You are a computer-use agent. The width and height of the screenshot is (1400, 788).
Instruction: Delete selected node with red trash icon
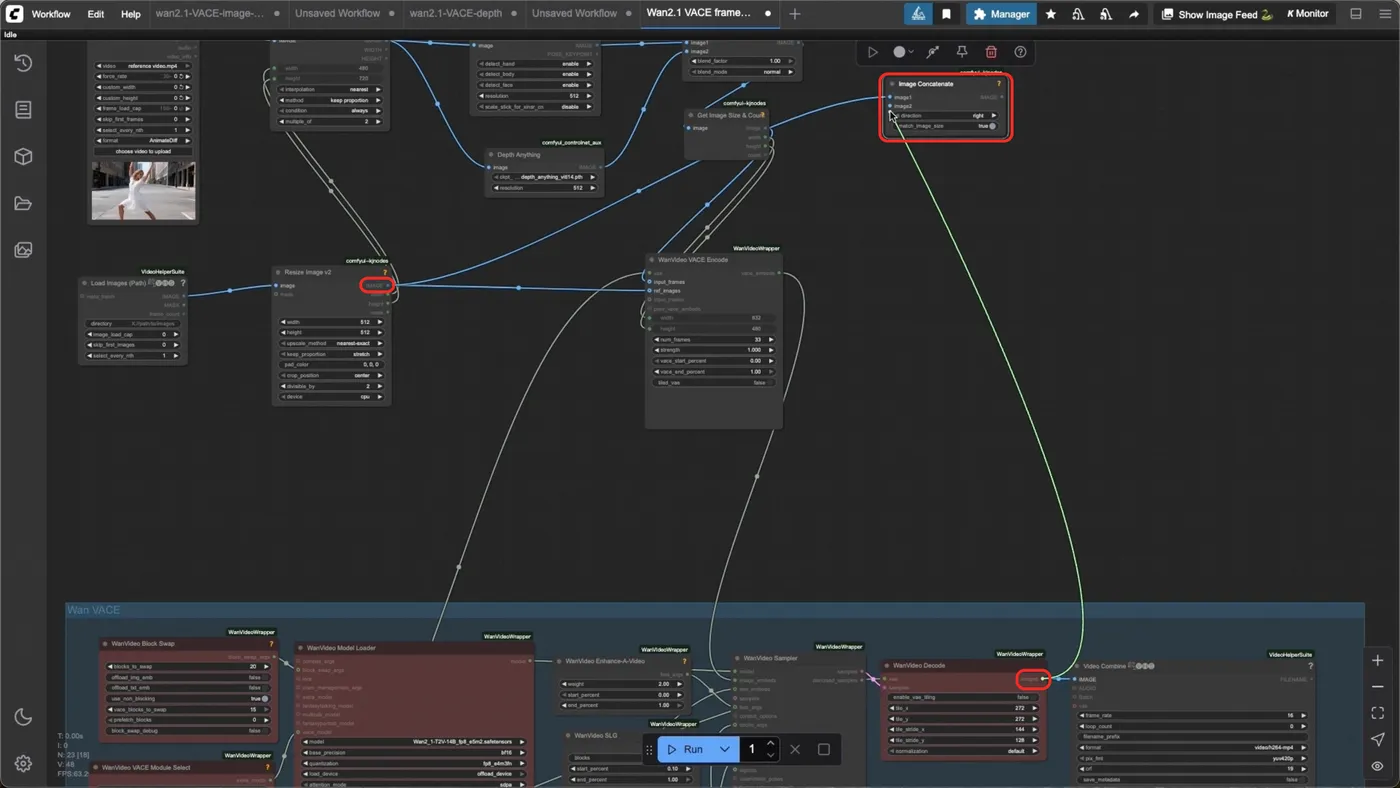pos(991,52)
